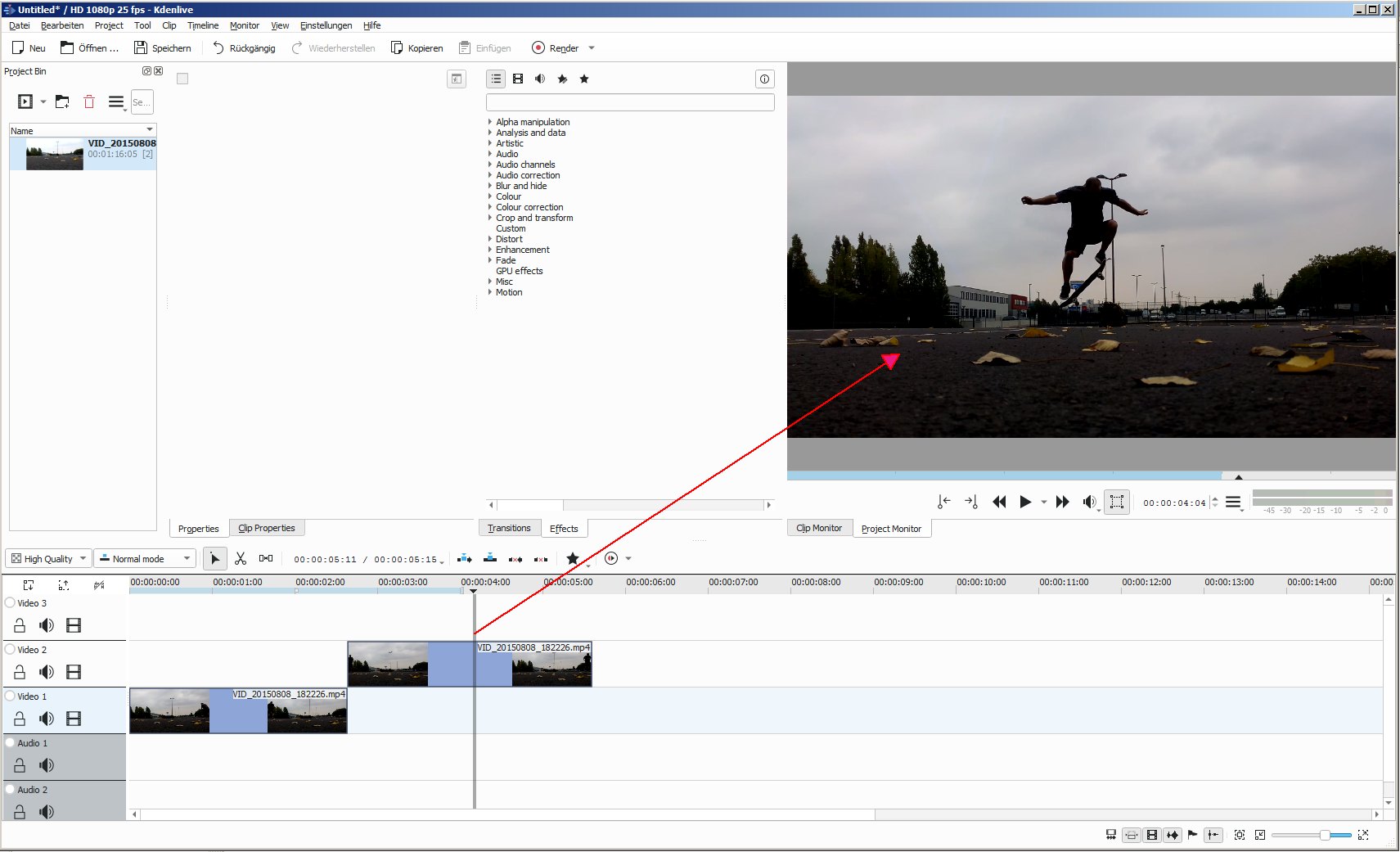This screenshot has height=852, width=1400.
Task: Open the High Quality dropdown
Action: point(49,558)
